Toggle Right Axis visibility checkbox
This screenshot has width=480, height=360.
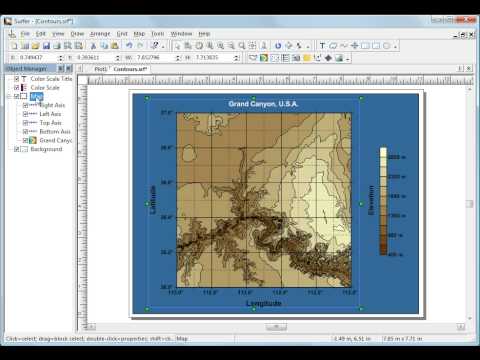coord(25,105)
